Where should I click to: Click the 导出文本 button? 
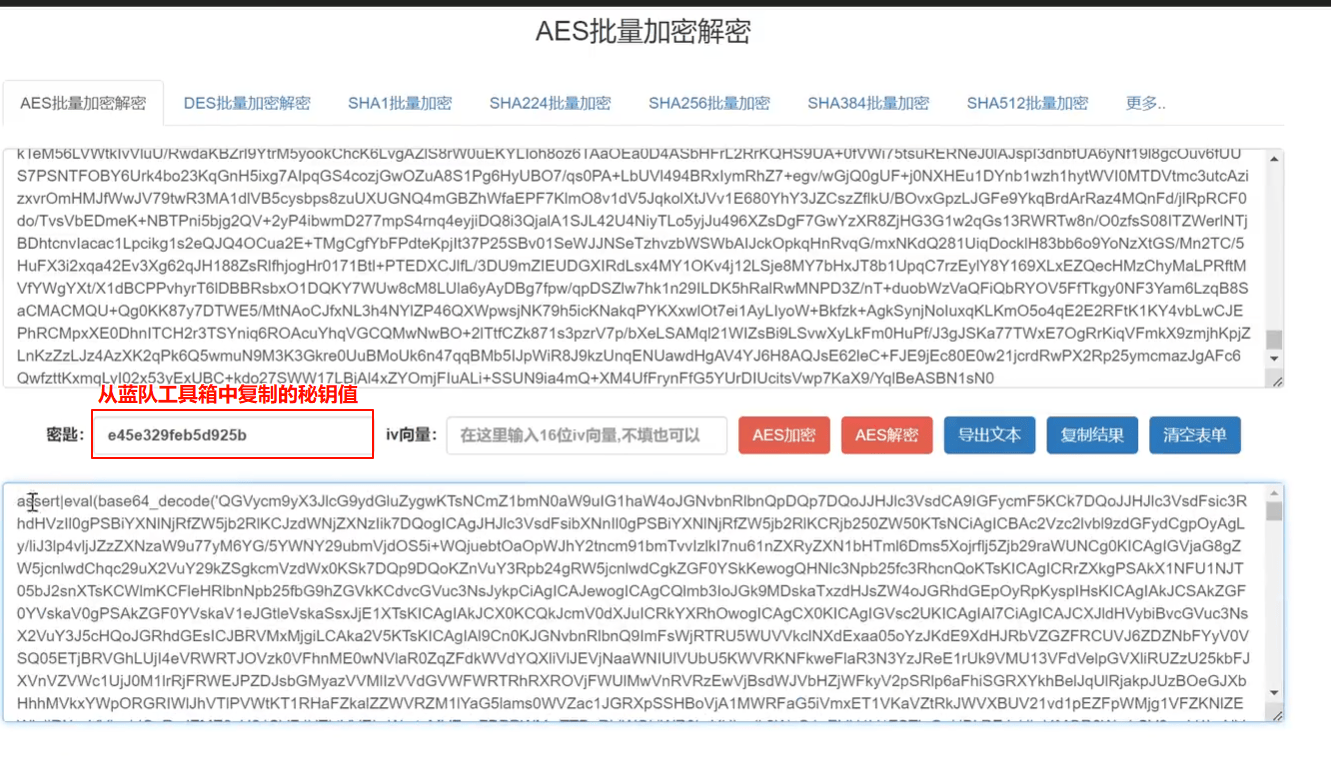coord(990,435)
